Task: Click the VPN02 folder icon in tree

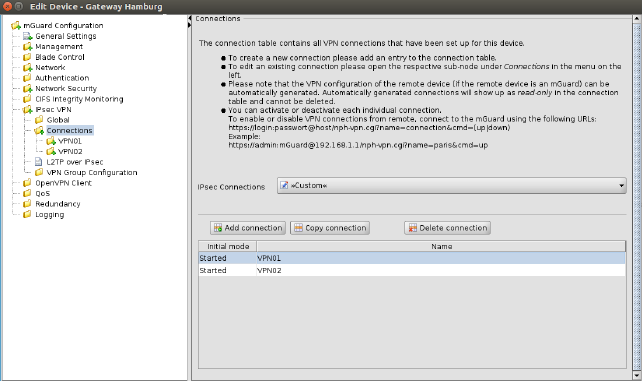Action: (51, 151)
